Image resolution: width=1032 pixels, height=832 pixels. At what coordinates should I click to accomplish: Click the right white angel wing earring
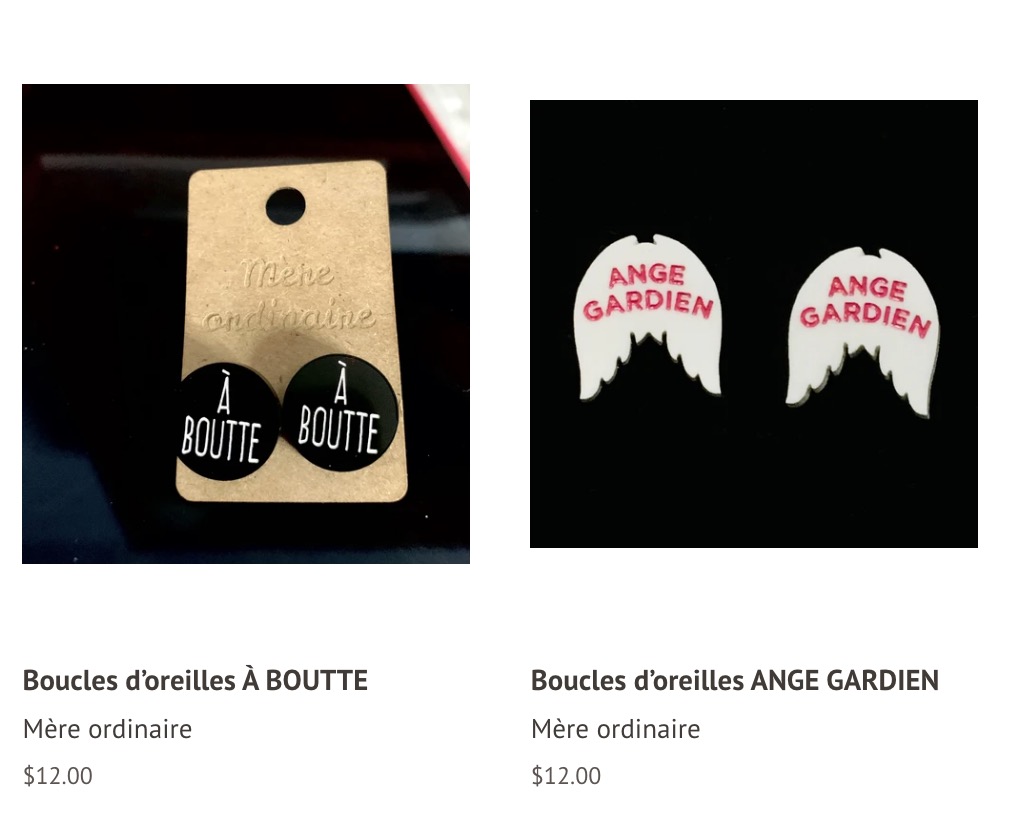(x=864, y=332)
